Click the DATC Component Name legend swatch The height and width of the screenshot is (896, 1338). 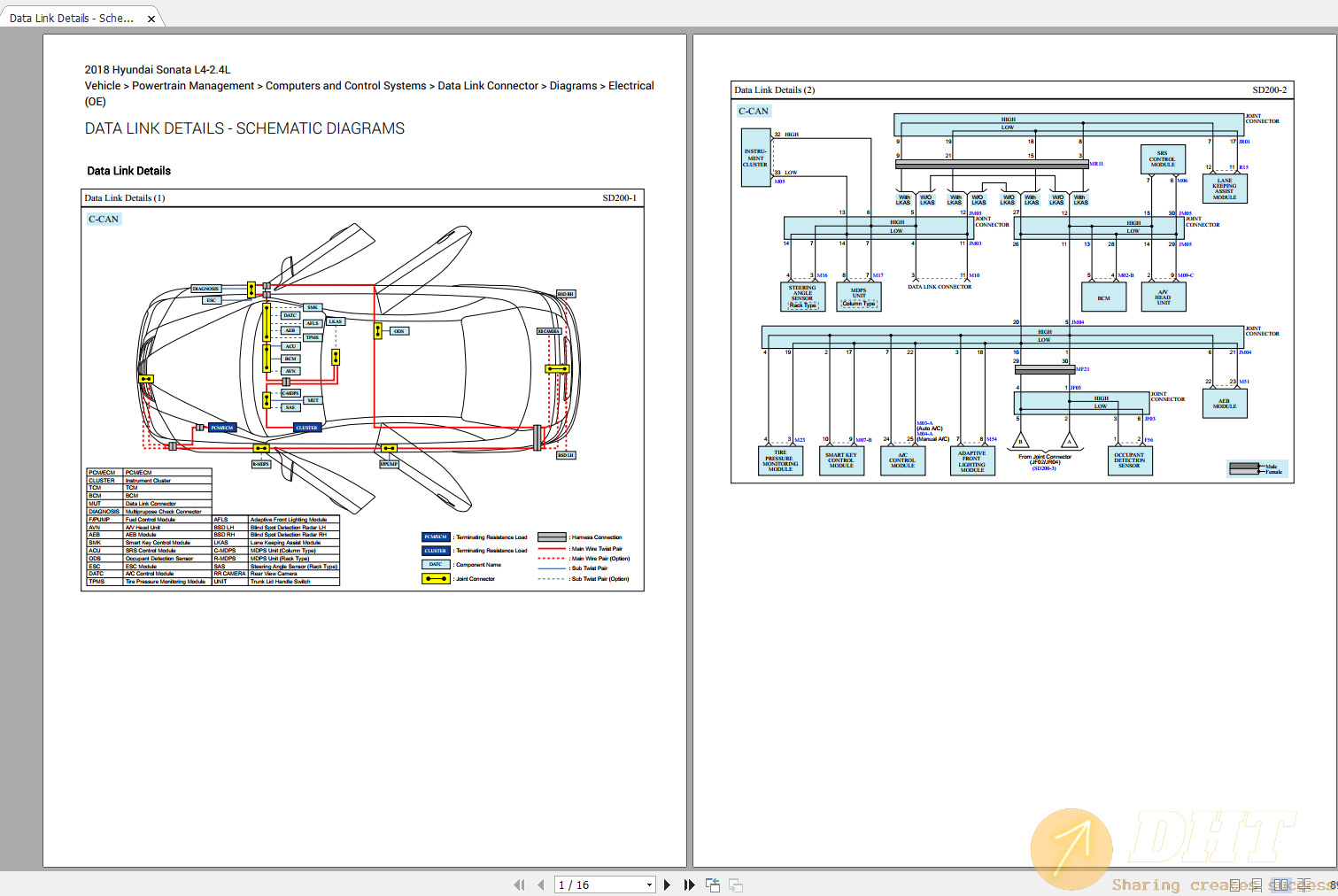click(436, 565)
